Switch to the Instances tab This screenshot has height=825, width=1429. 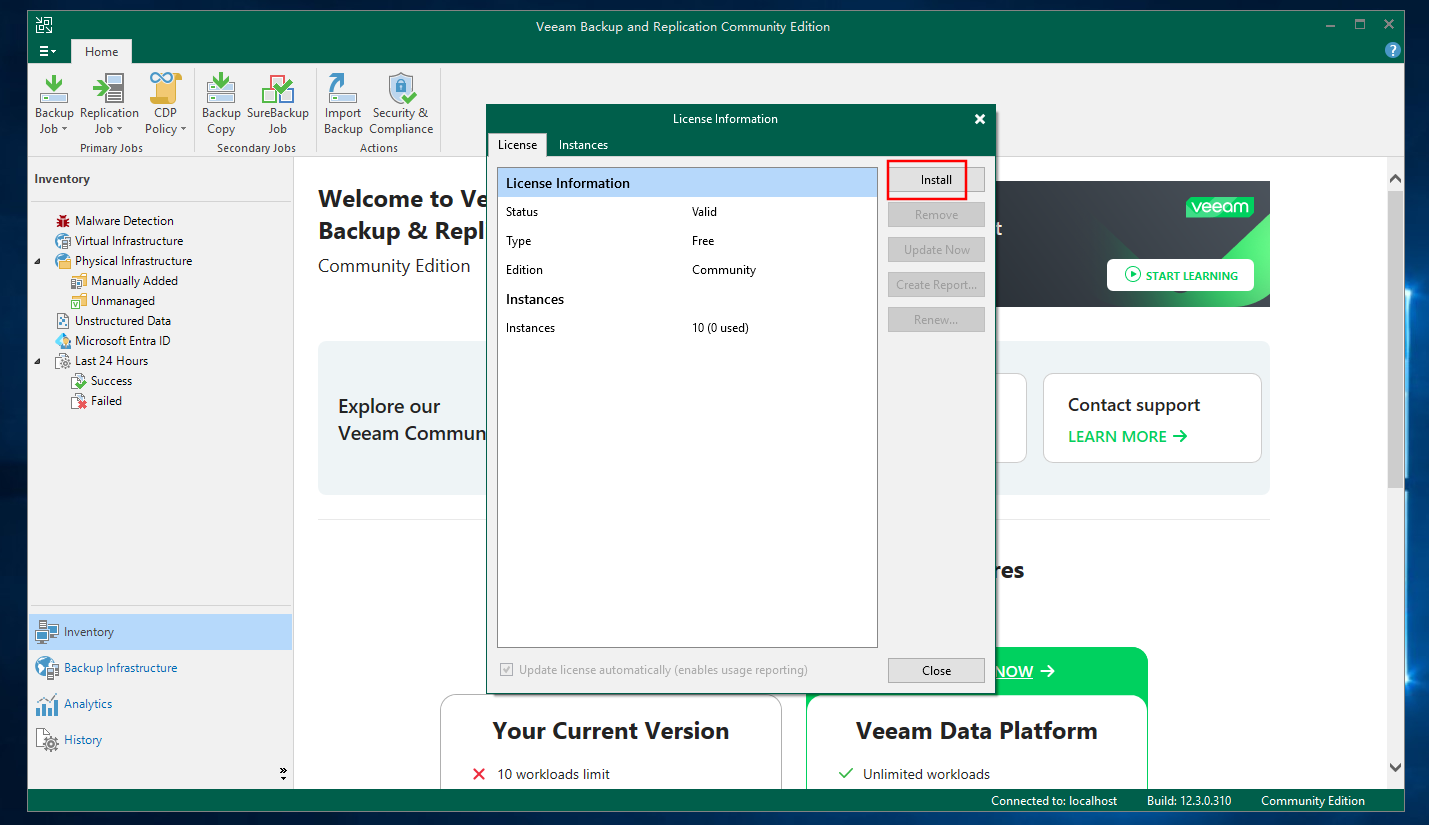click(583, 145)
